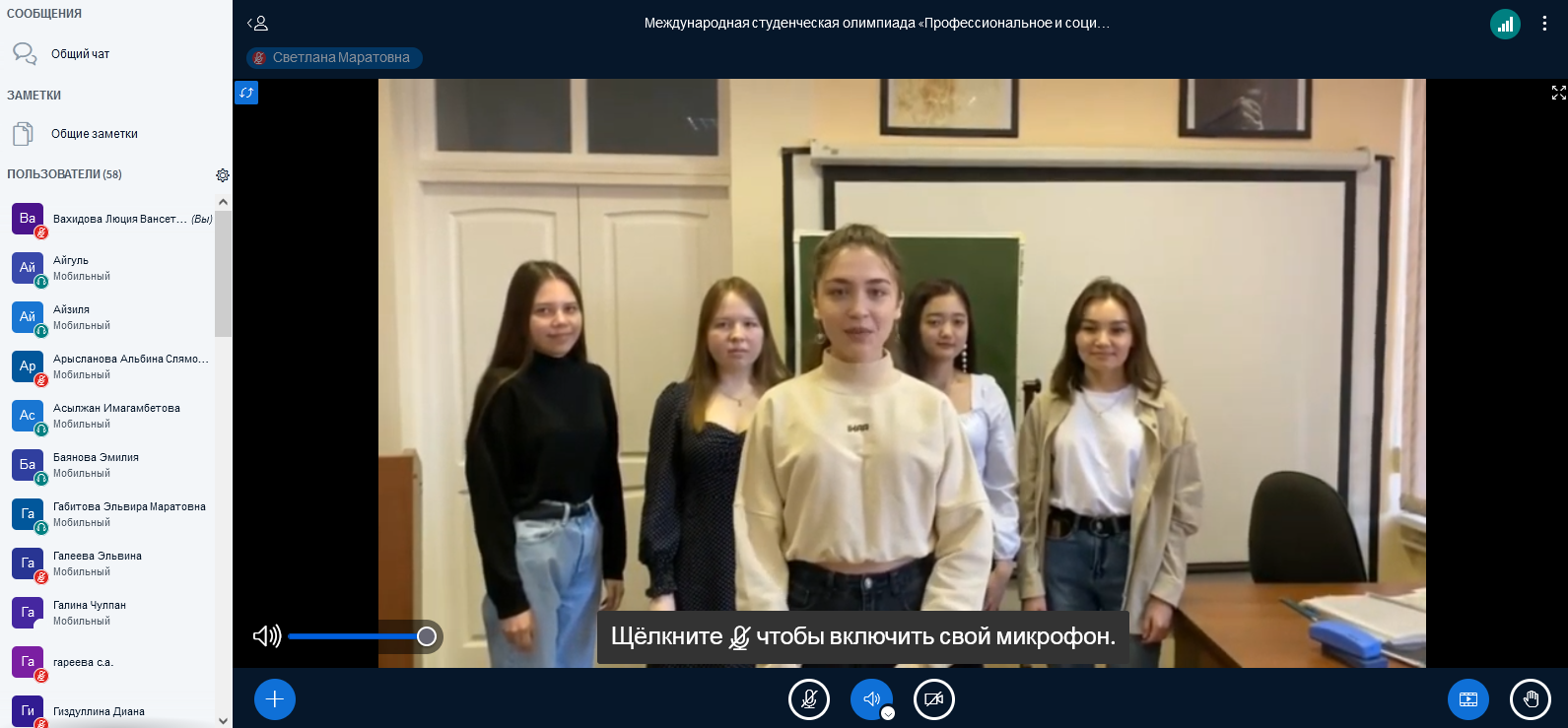The width and height of the screenshot is (1568, 728).
Task: Unmute your microphone
Action: [809, 699]
